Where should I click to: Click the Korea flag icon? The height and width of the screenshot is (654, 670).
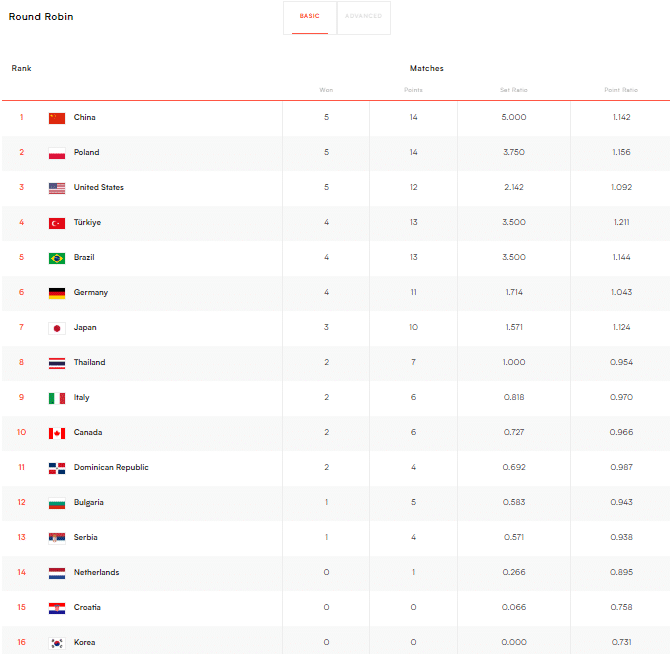(x=57, y=643)
